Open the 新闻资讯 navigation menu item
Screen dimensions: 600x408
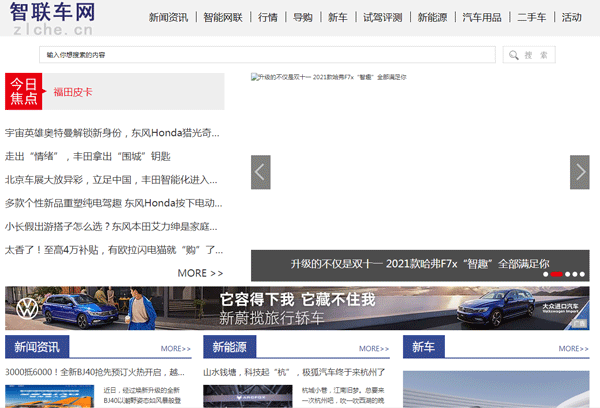168,17
